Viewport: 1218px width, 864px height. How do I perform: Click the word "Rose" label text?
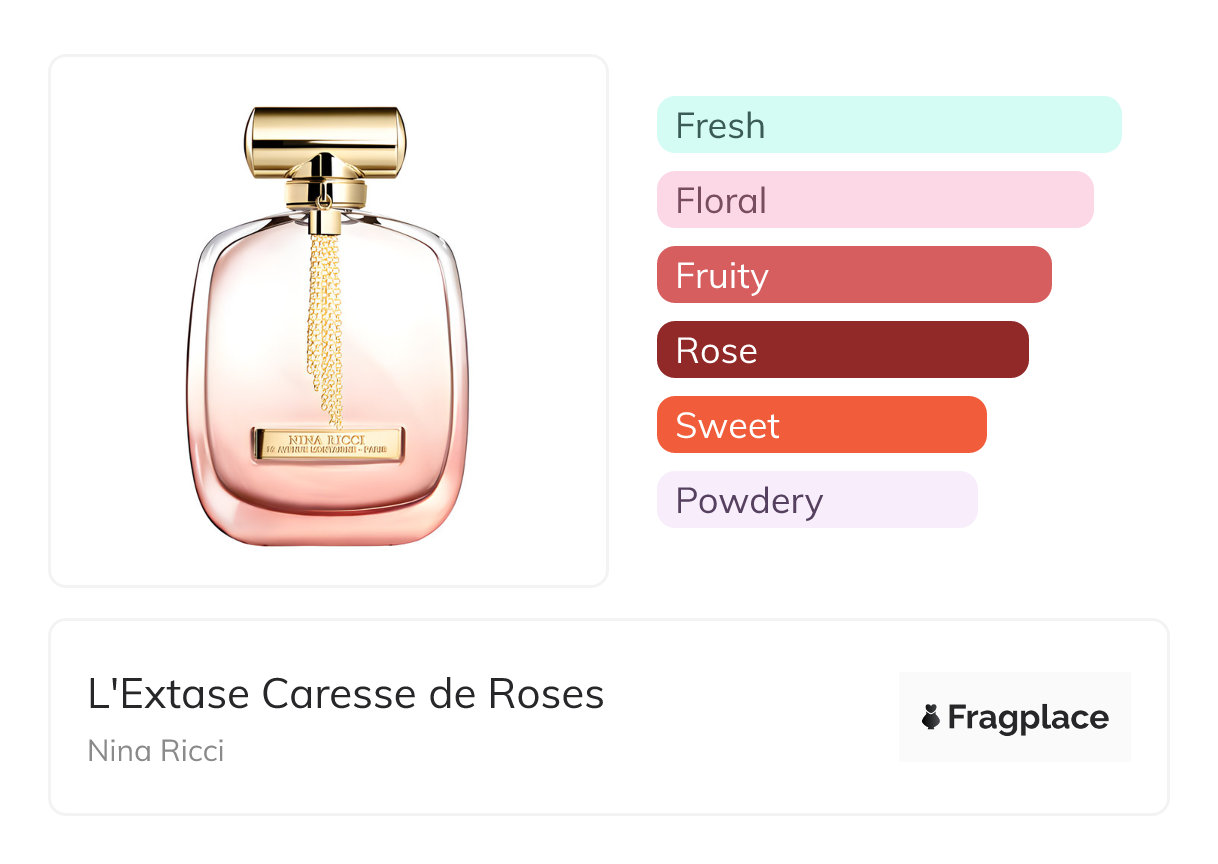pos(716,351)
